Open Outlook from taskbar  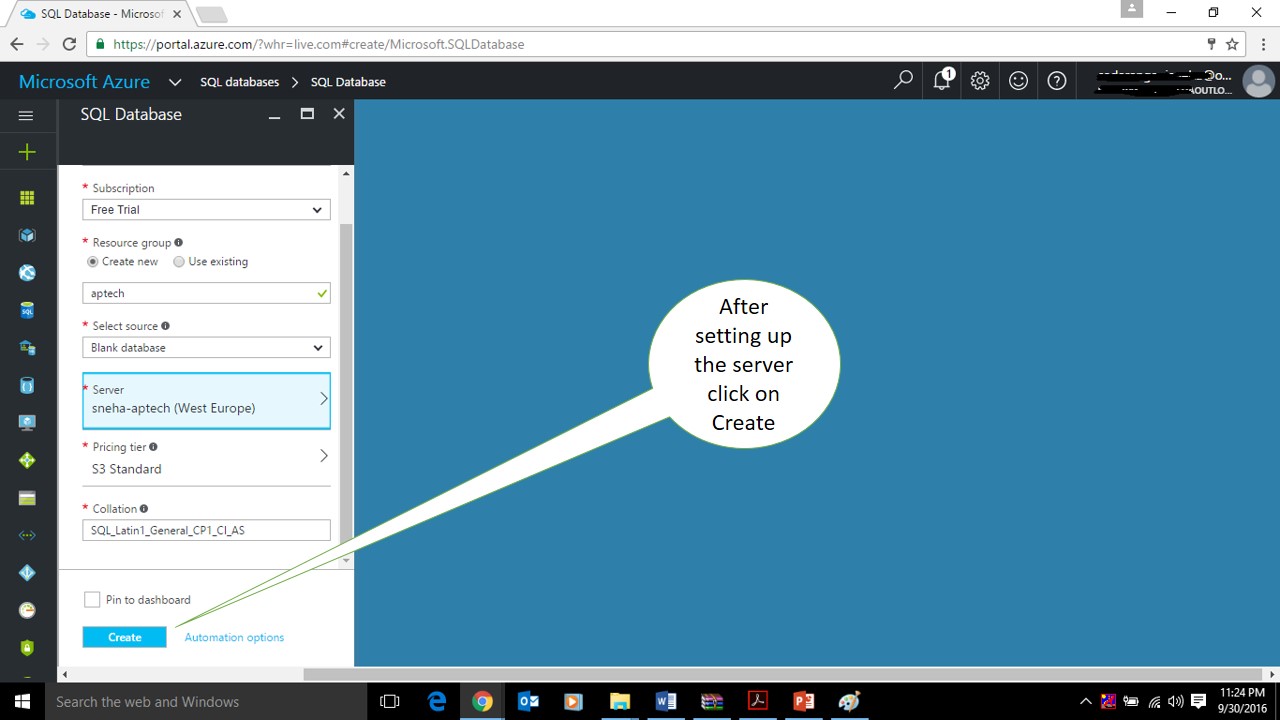pyautogui.click(x=528, y=701)
